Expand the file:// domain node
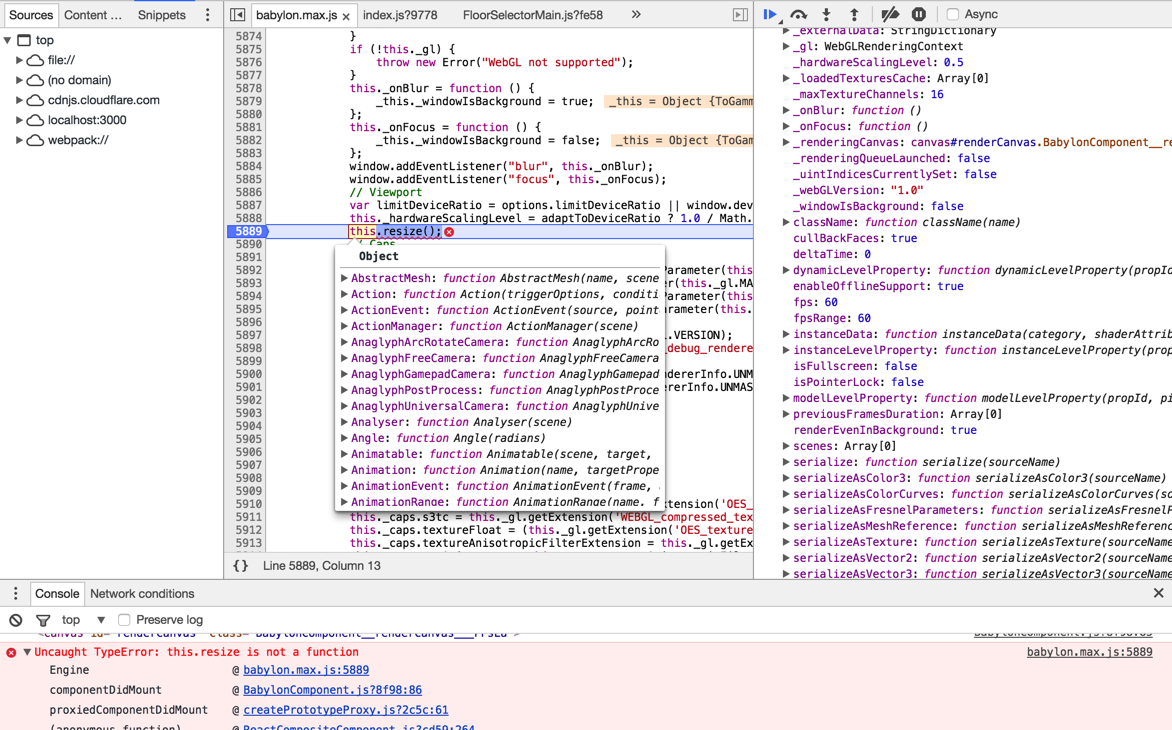 [x=19, y=60]
